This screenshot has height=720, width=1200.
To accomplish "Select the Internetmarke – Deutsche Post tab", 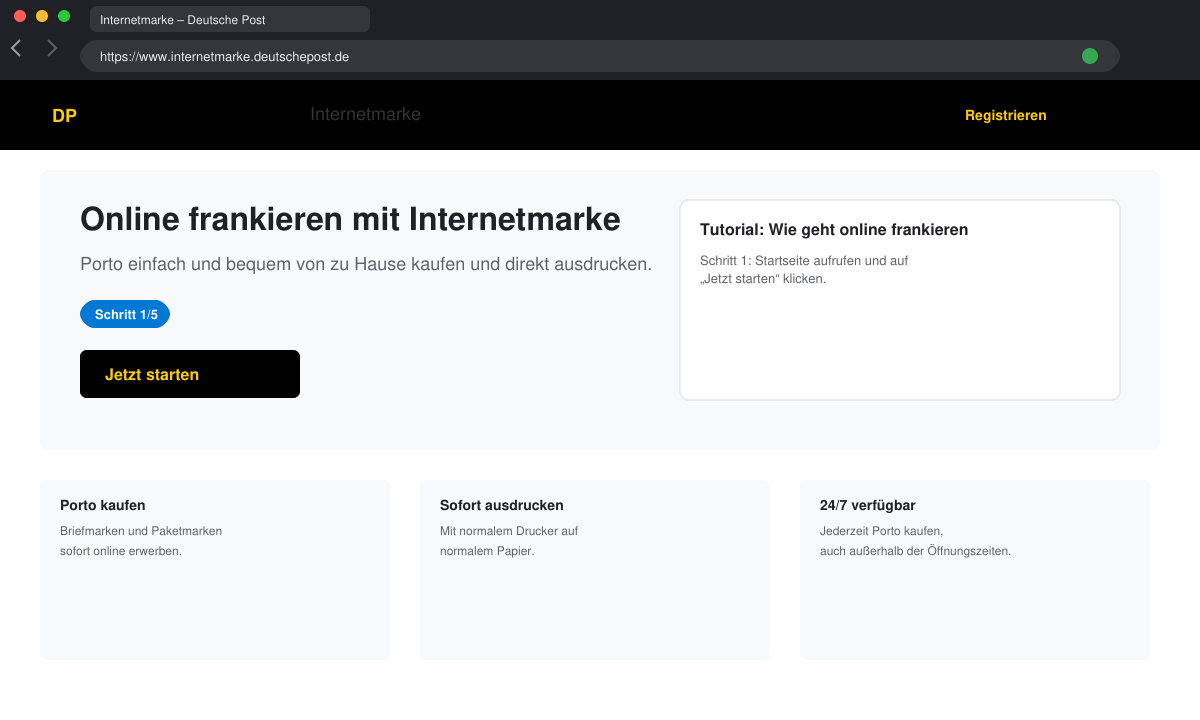I will (230, 19).
